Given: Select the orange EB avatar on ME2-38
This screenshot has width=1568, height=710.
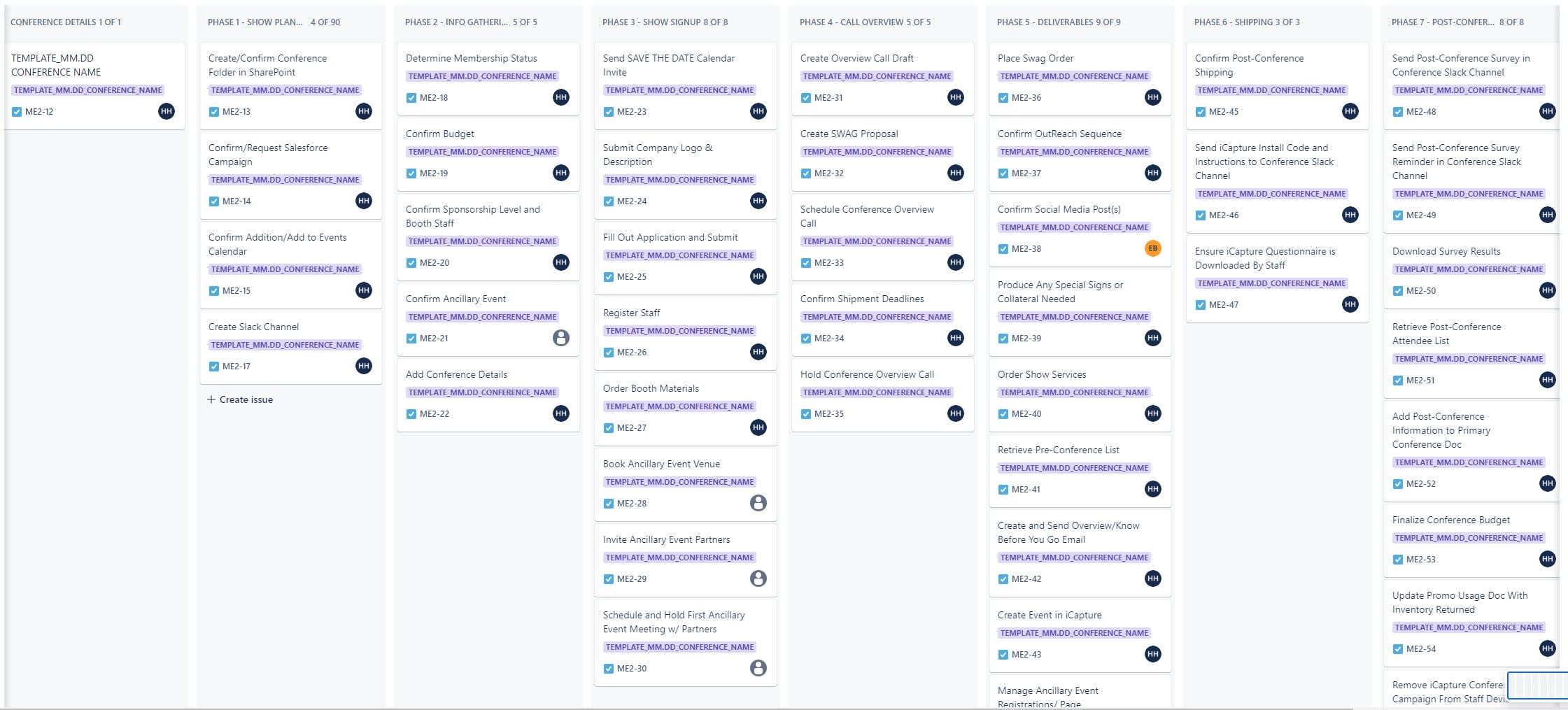Looking at the screenshot, I should (1152, 248).
